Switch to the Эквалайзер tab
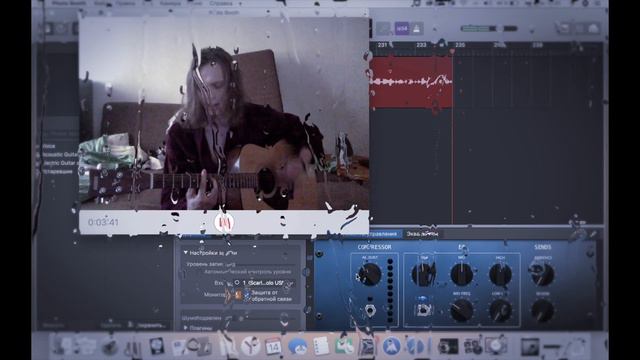 pyautogui.click(x=422, y=234)
